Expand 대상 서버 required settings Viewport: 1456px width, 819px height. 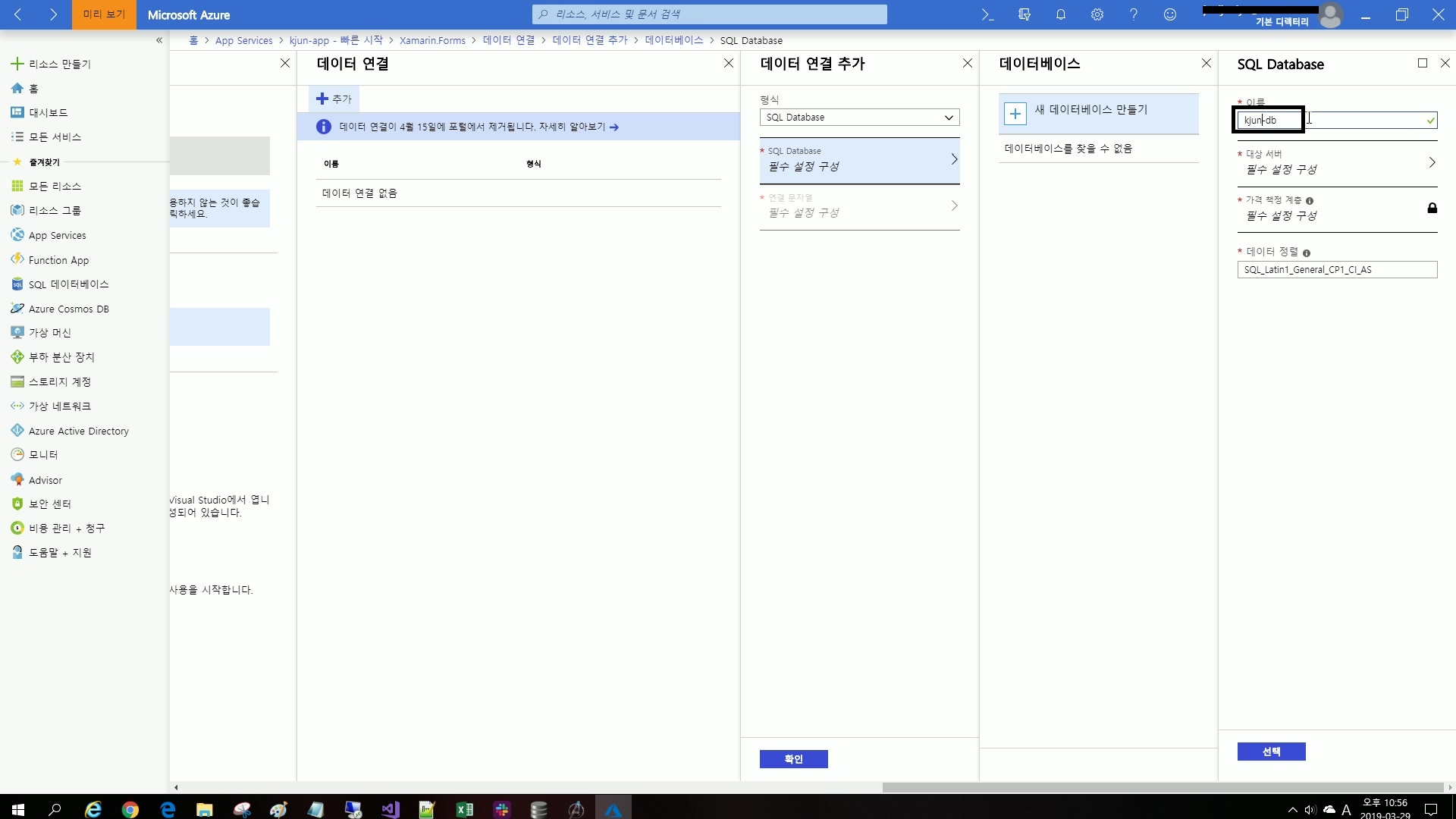(x=1337, y=162)
